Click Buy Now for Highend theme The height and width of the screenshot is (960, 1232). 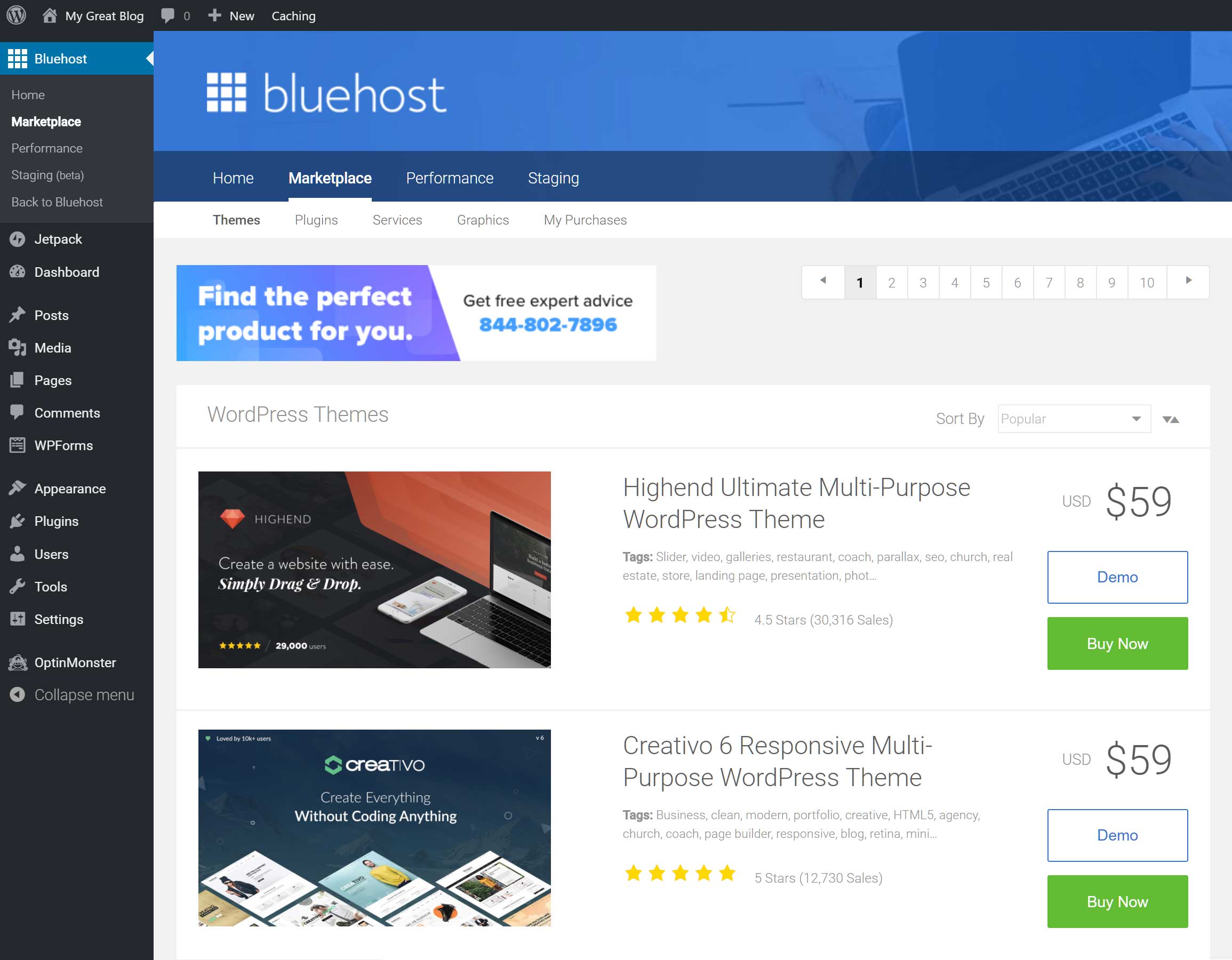pyautogui.click(x=1117, y=644)
